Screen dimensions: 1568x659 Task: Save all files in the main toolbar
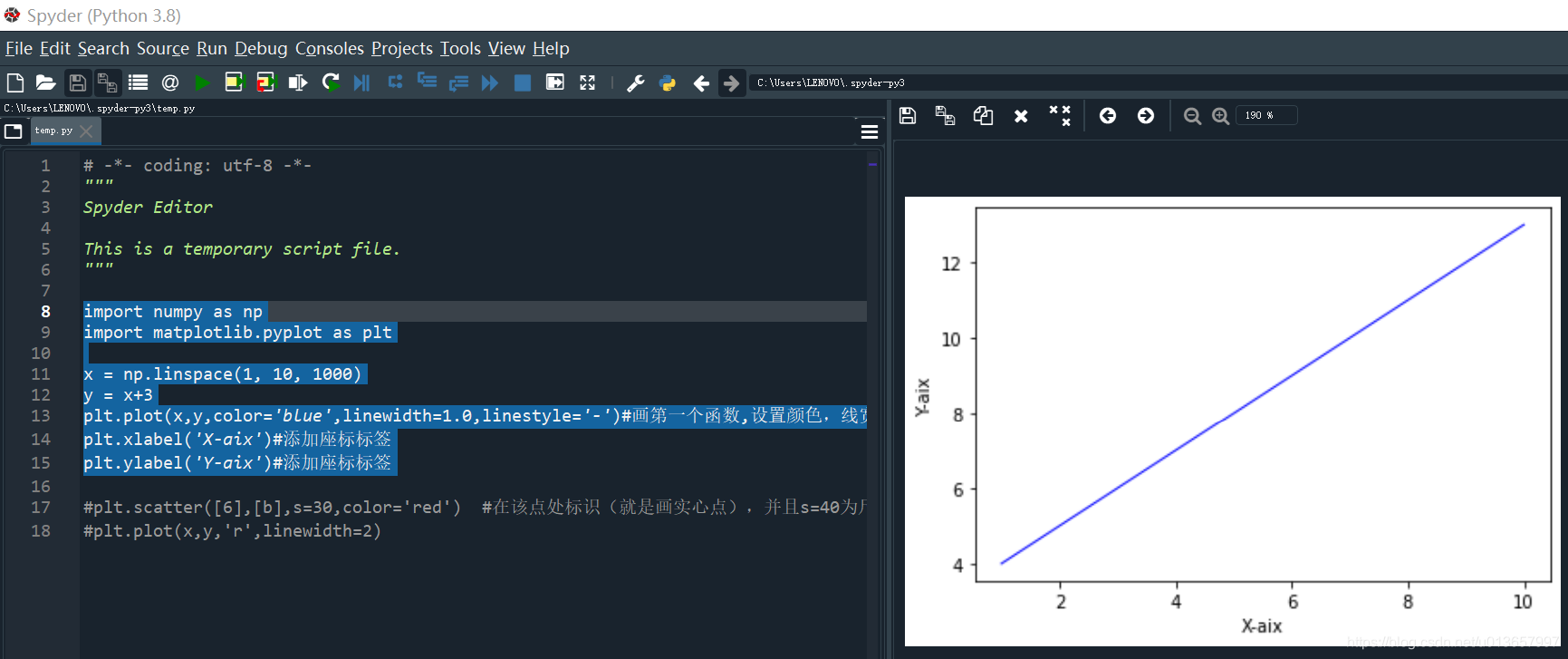[x=107, y=83]
